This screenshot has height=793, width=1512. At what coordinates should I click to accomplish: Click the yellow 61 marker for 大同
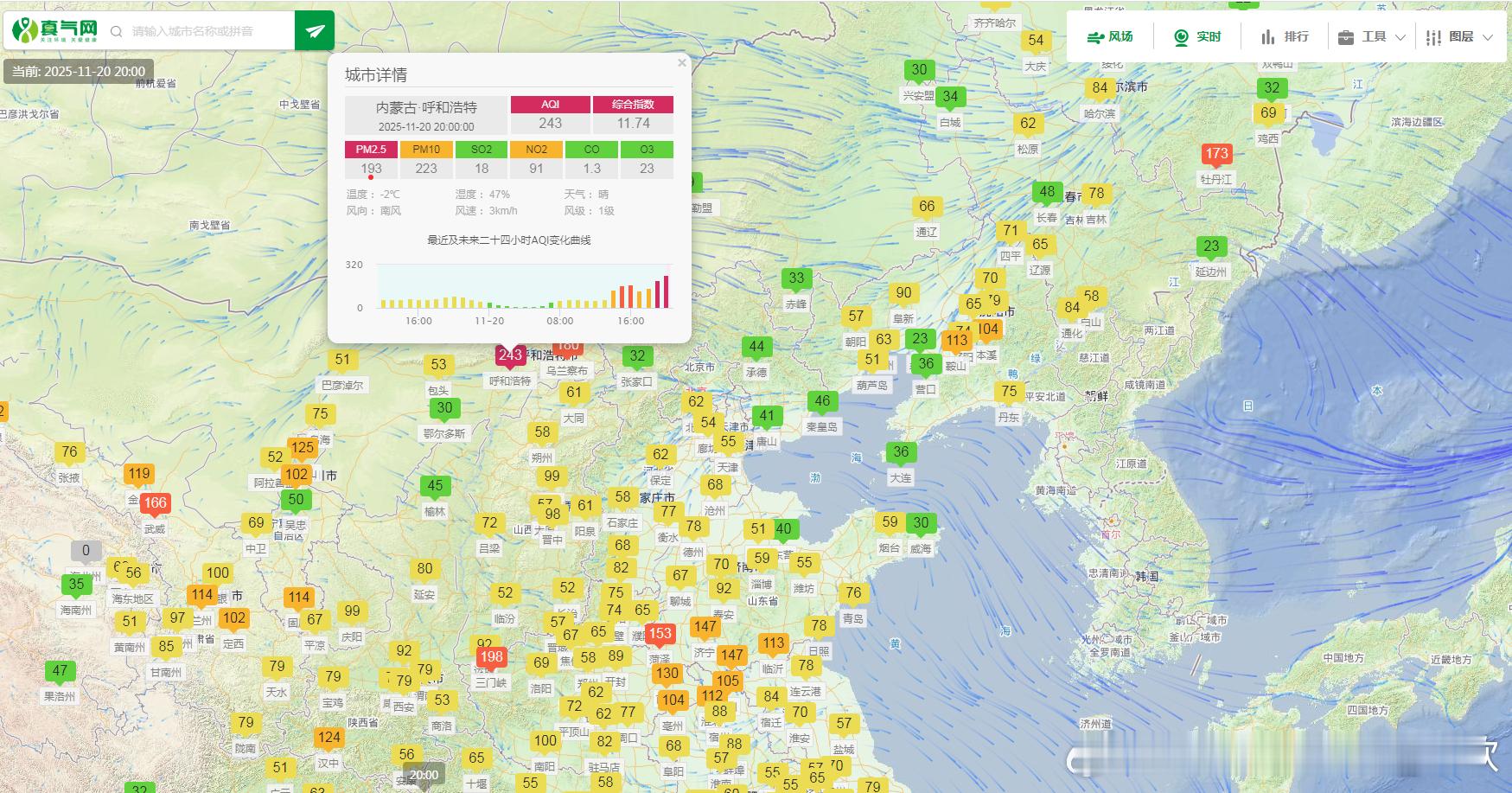coord(574,393)
